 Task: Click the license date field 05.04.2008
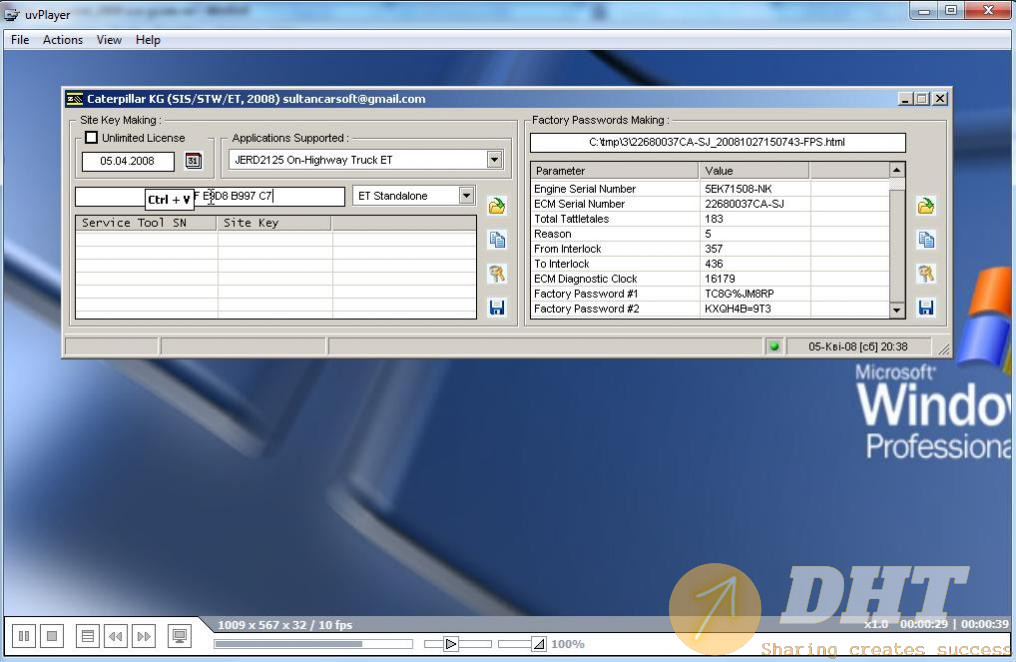click(x=128, y=161)
